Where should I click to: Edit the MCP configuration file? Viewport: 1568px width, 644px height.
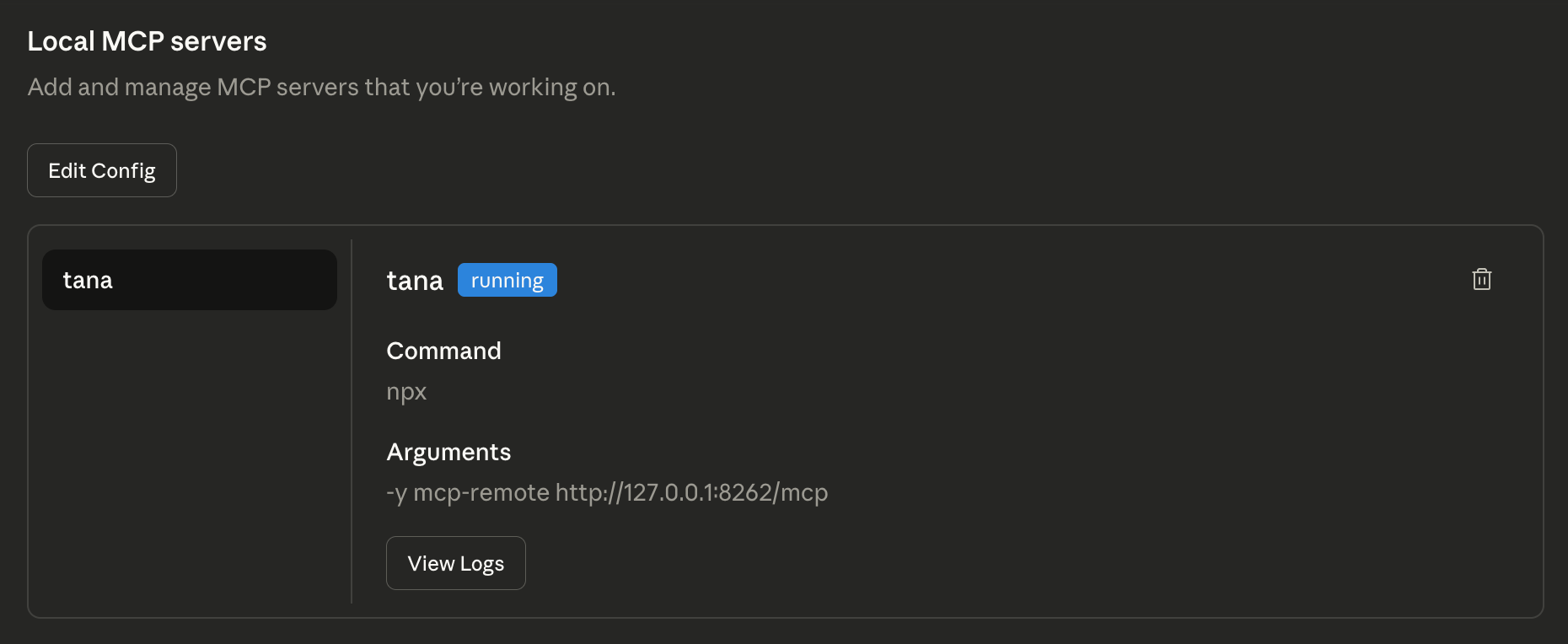102,170
